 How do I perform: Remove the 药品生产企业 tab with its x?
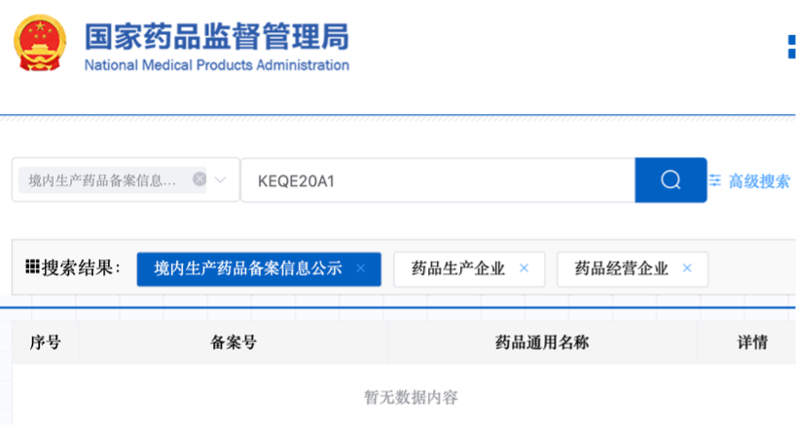pyautogui.click(x=524, y=268)
